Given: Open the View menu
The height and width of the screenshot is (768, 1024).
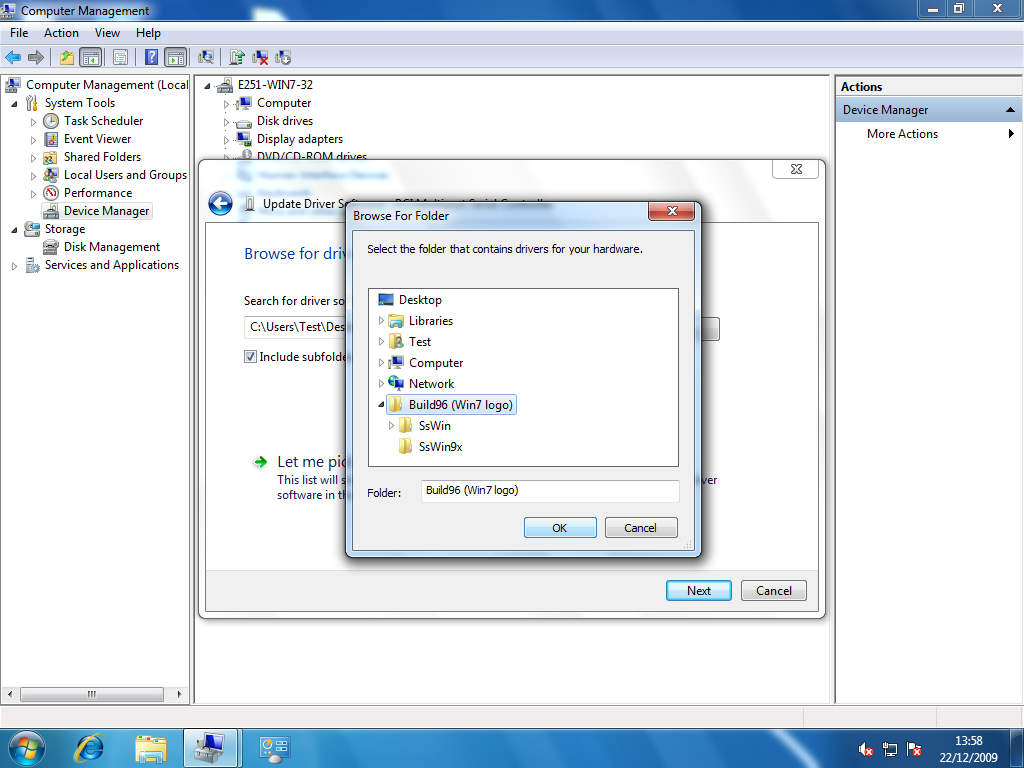Looking at the screenshot, I should pyautogui.click(x=107, y=32).
